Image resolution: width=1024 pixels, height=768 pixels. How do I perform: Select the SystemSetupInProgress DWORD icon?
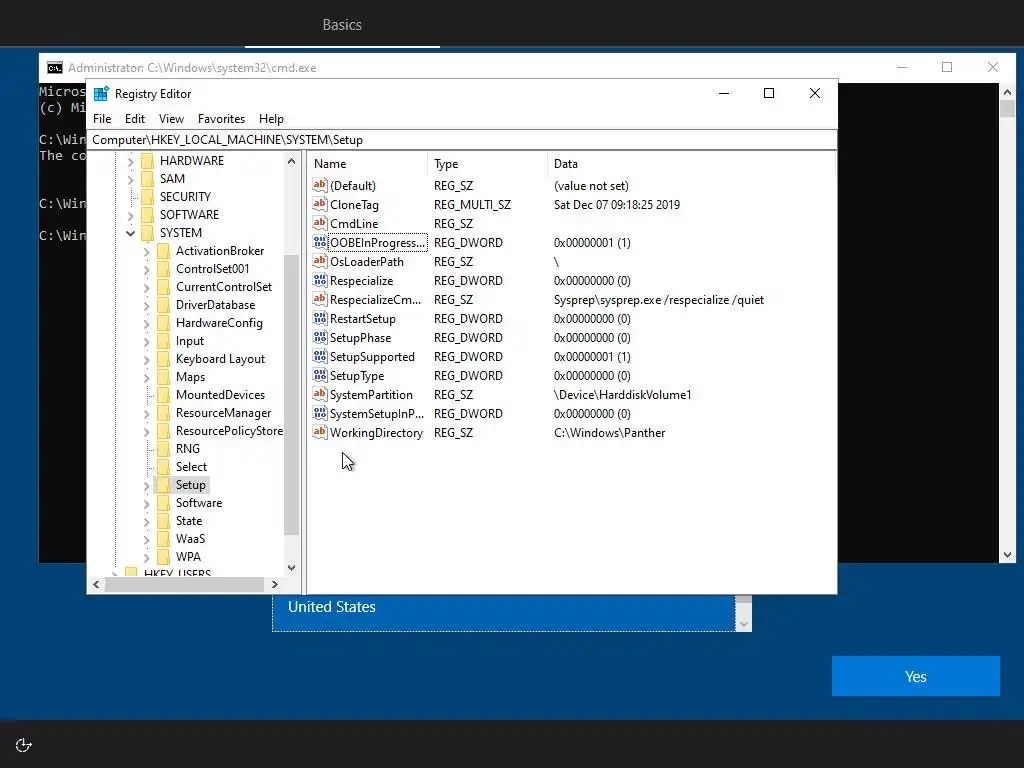[x=319, y=413]
